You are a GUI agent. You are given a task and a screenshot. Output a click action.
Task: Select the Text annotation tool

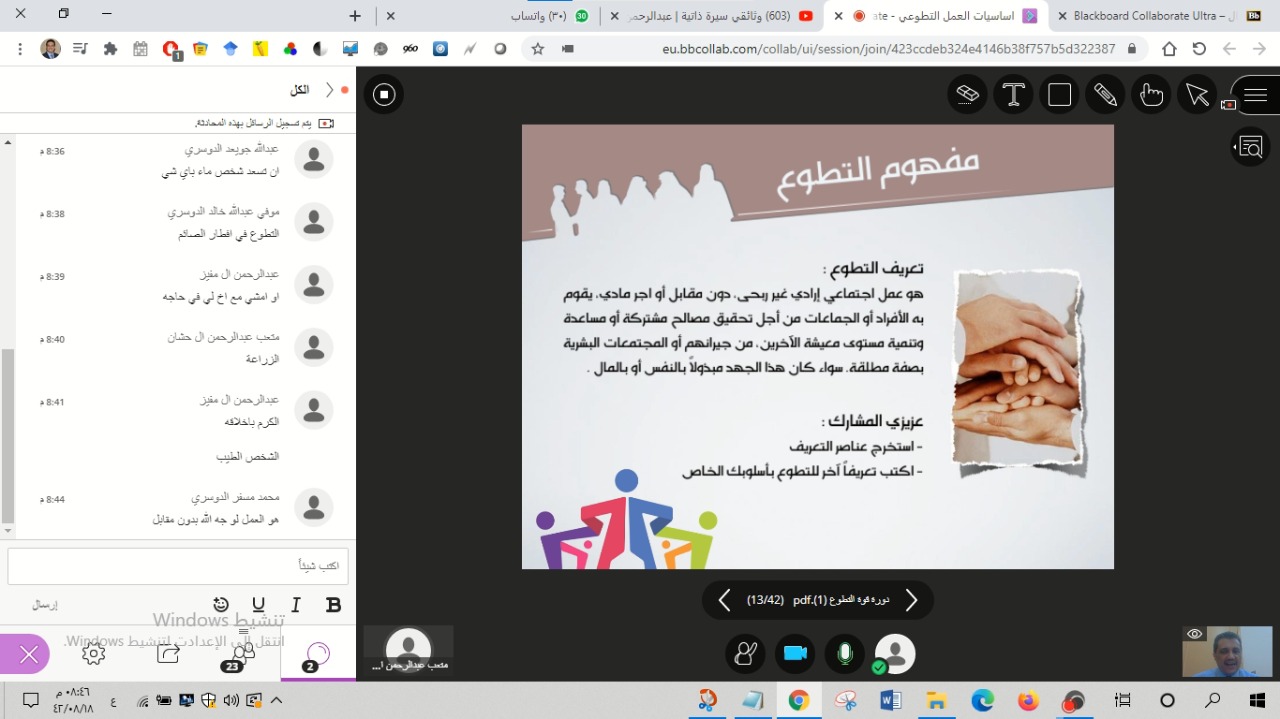(x=1013, y=95)
